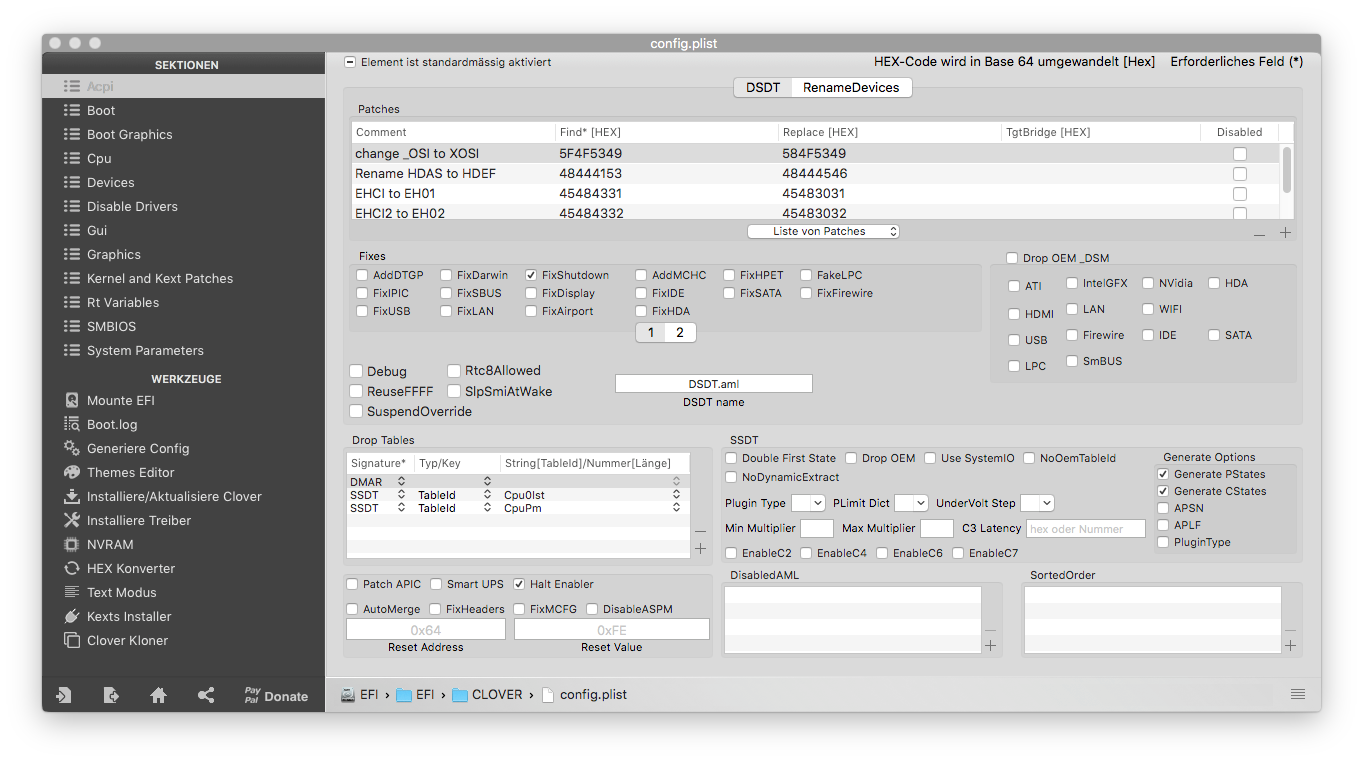Click the Installiere Treiber wrench icon
1363x762 pixels.
coord(72,520)
